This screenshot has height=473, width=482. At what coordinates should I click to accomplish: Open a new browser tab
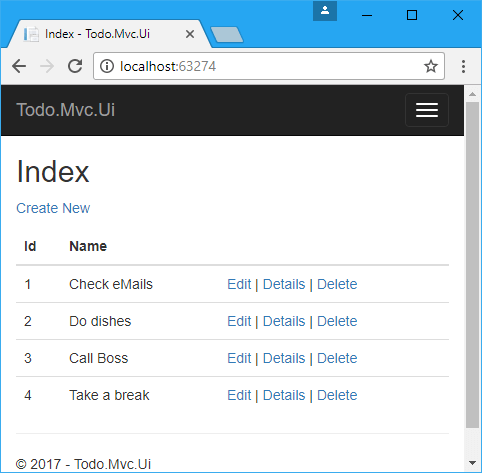(227, 35)
